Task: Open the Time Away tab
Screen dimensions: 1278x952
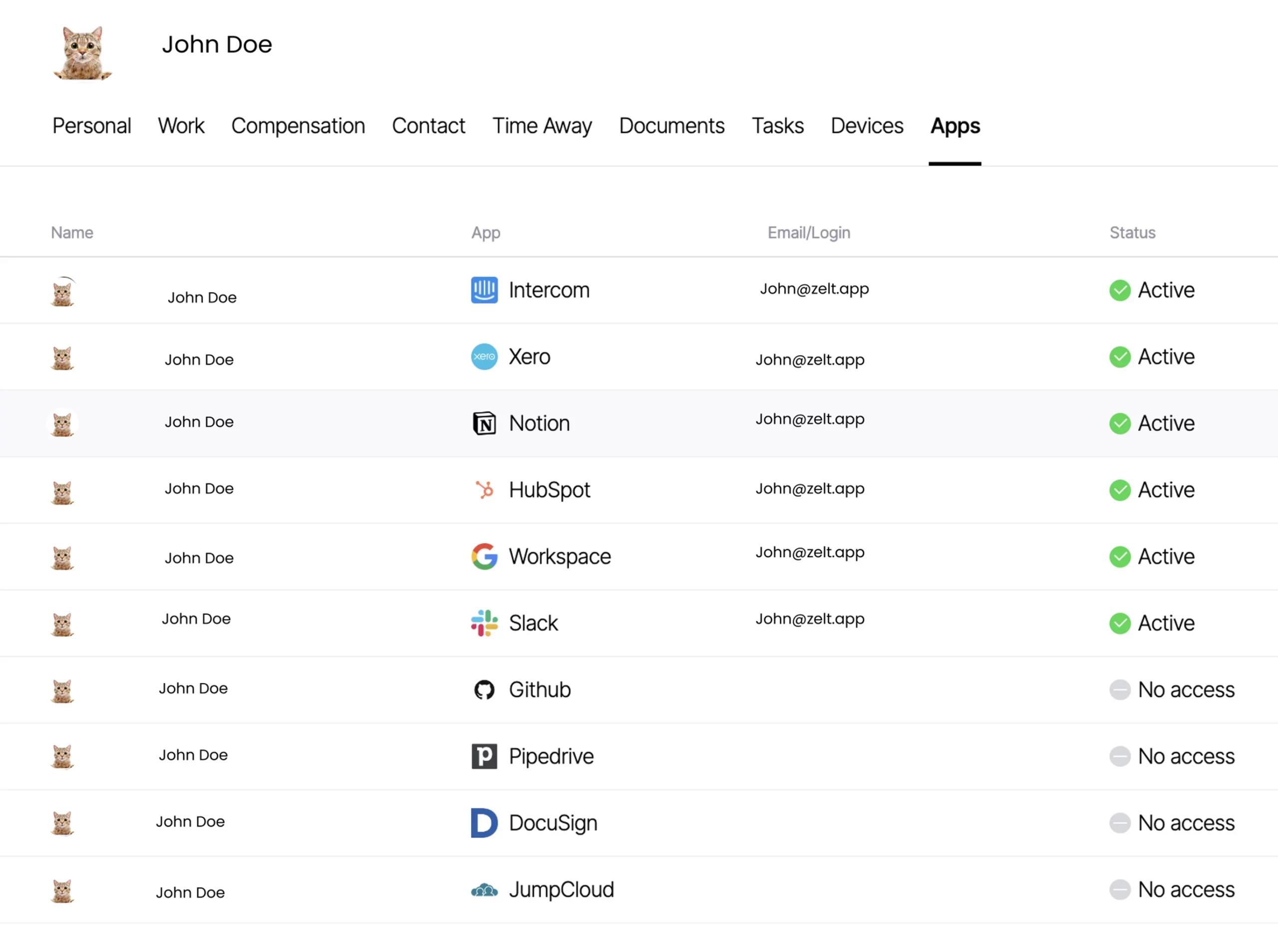Action: click(542, 126)
